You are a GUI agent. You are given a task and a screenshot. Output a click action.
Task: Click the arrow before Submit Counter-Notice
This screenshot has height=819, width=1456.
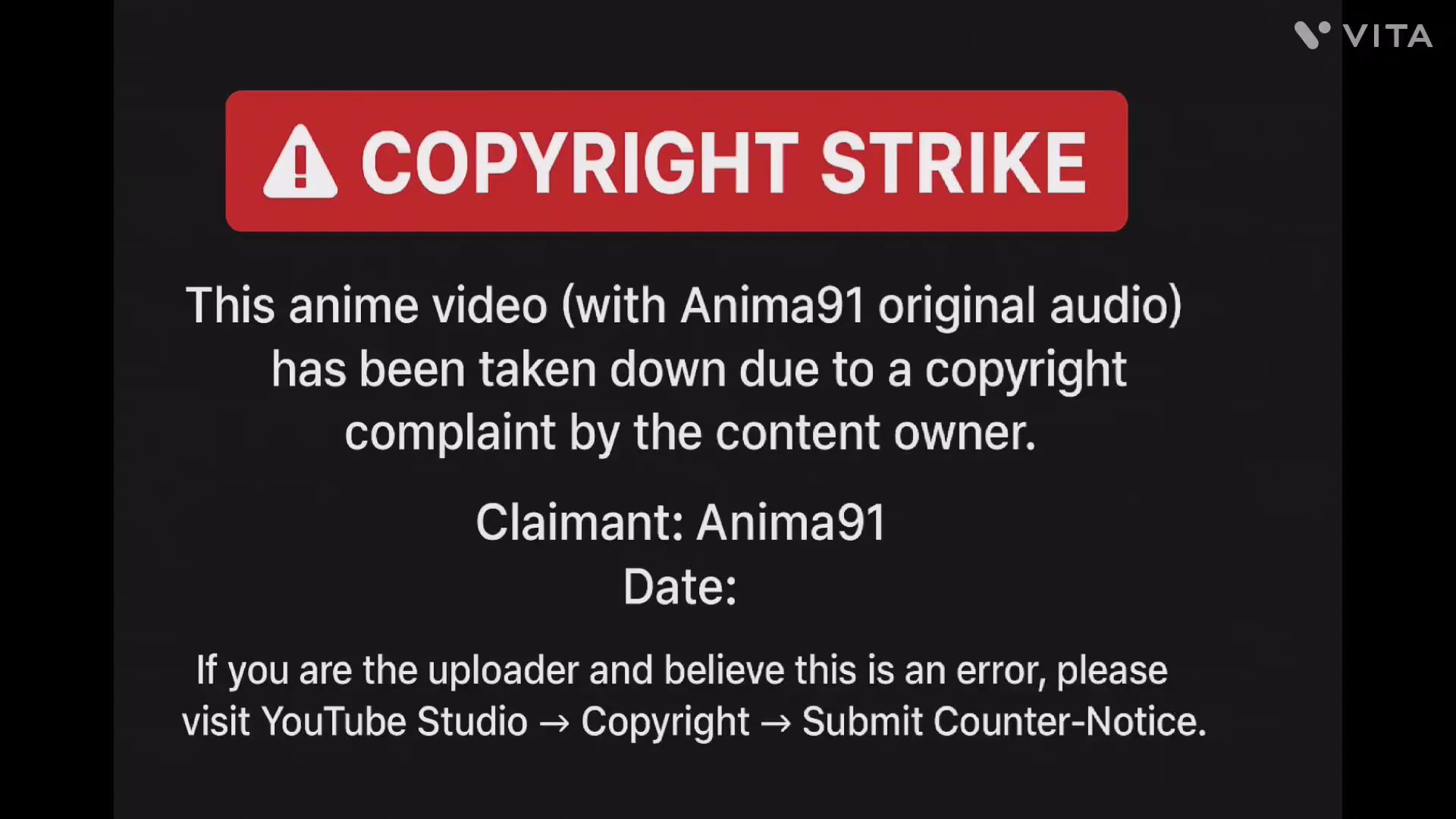[x=776, y=723]
